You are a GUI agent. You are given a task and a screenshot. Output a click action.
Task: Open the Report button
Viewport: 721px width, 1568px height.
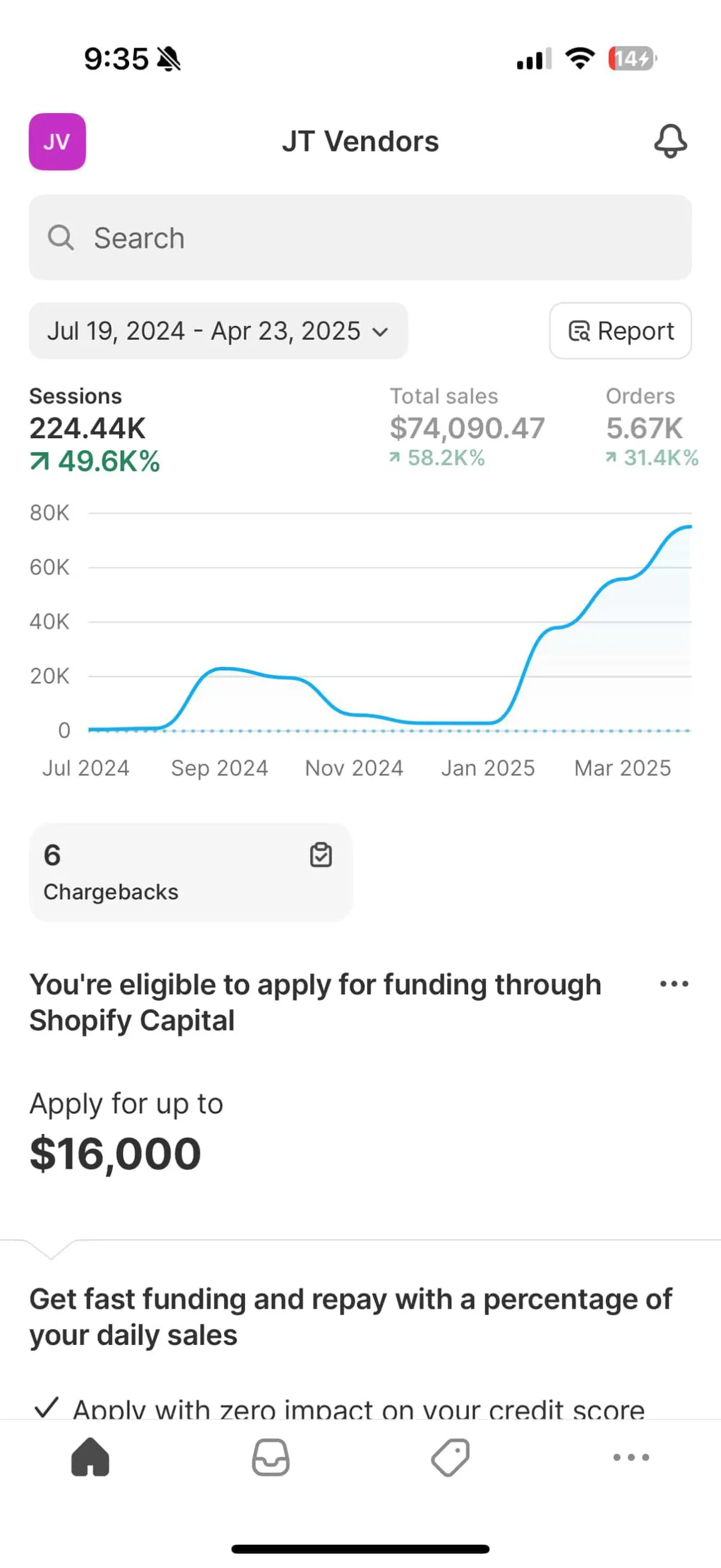[x=620, y=331]
